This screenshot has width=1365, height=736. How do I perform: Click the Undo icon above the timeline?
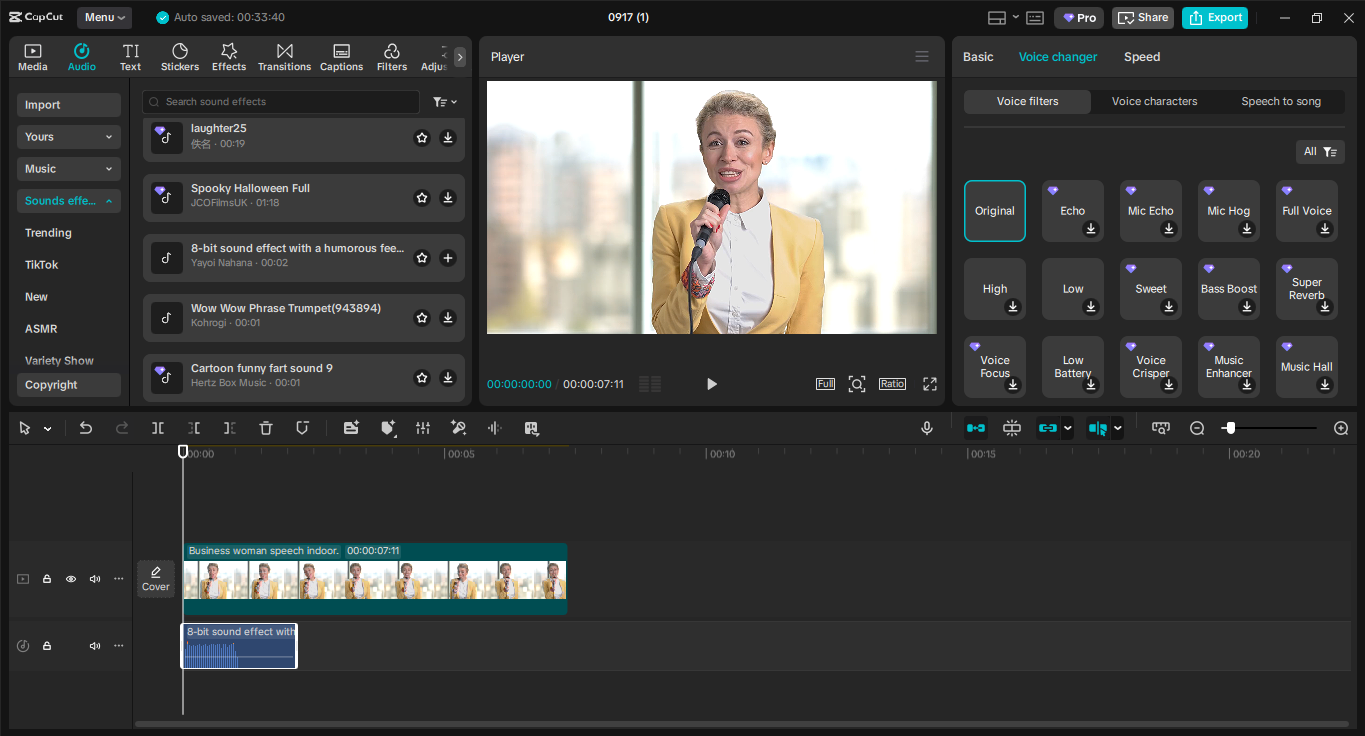85,427
